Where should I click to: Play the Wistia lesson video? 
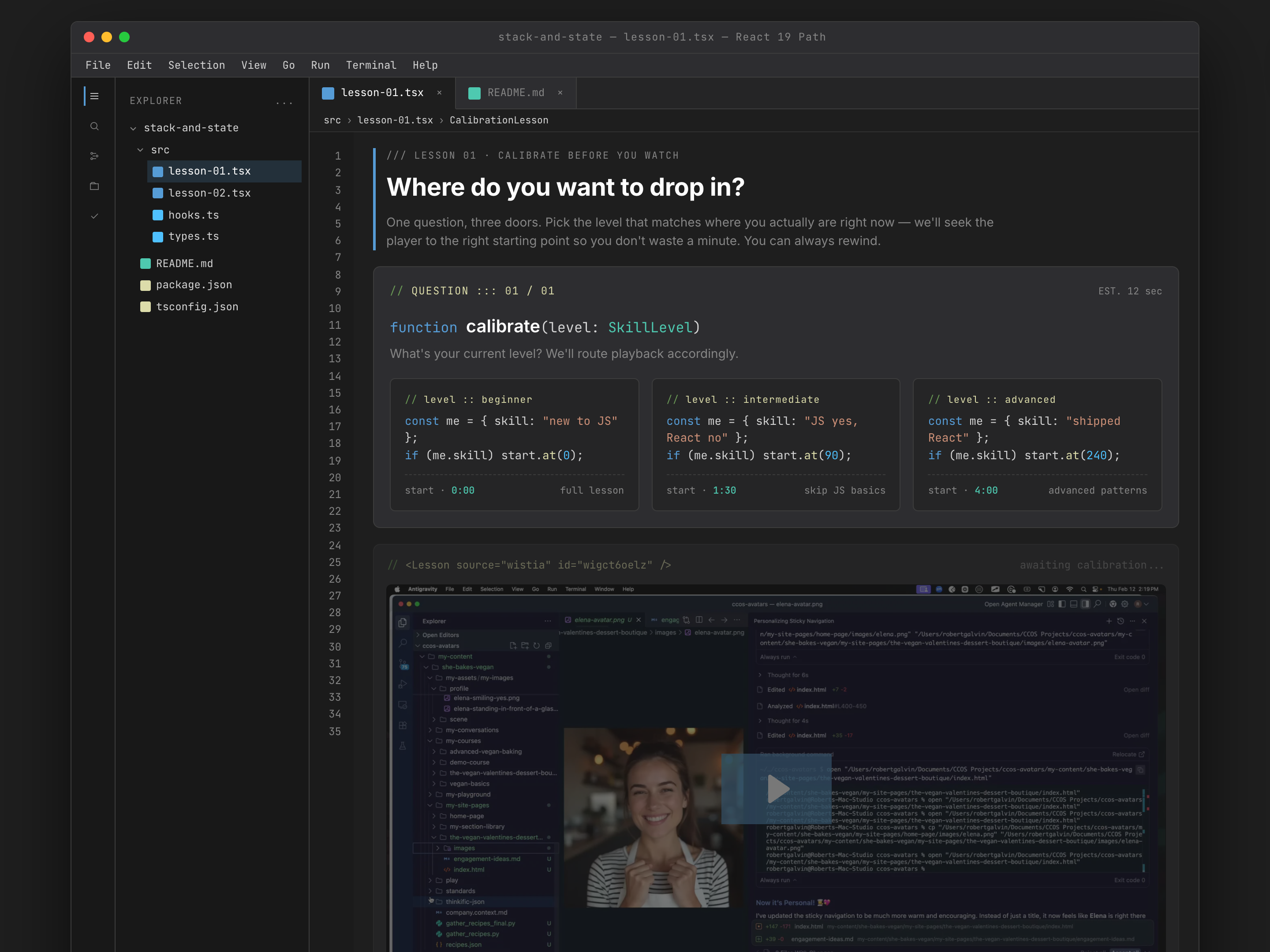776,789
